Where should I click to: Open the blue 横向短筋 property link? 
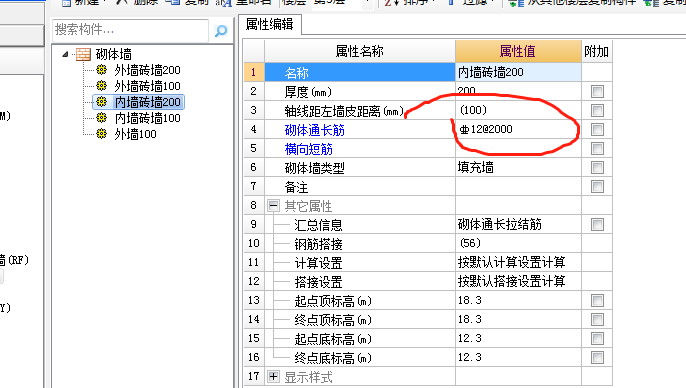308,149
